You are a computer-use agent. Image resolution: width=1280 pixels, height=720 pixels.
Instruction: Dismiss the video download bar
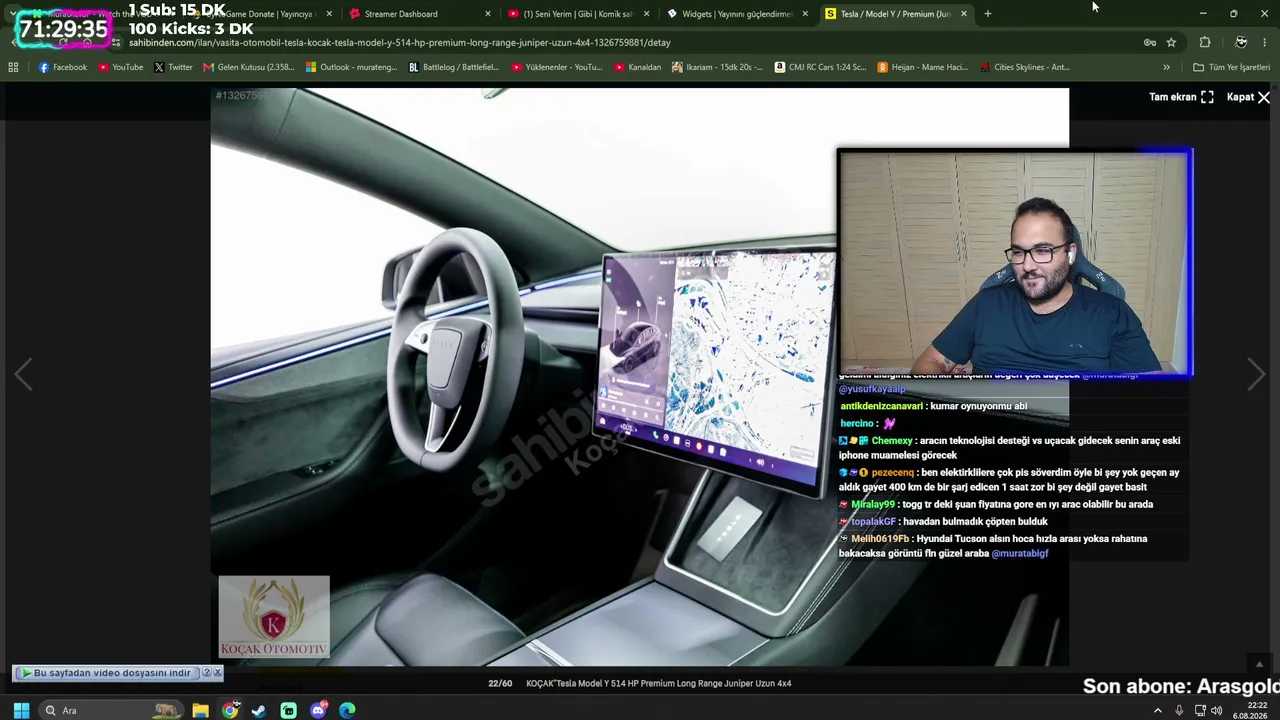tap(217, 673)
